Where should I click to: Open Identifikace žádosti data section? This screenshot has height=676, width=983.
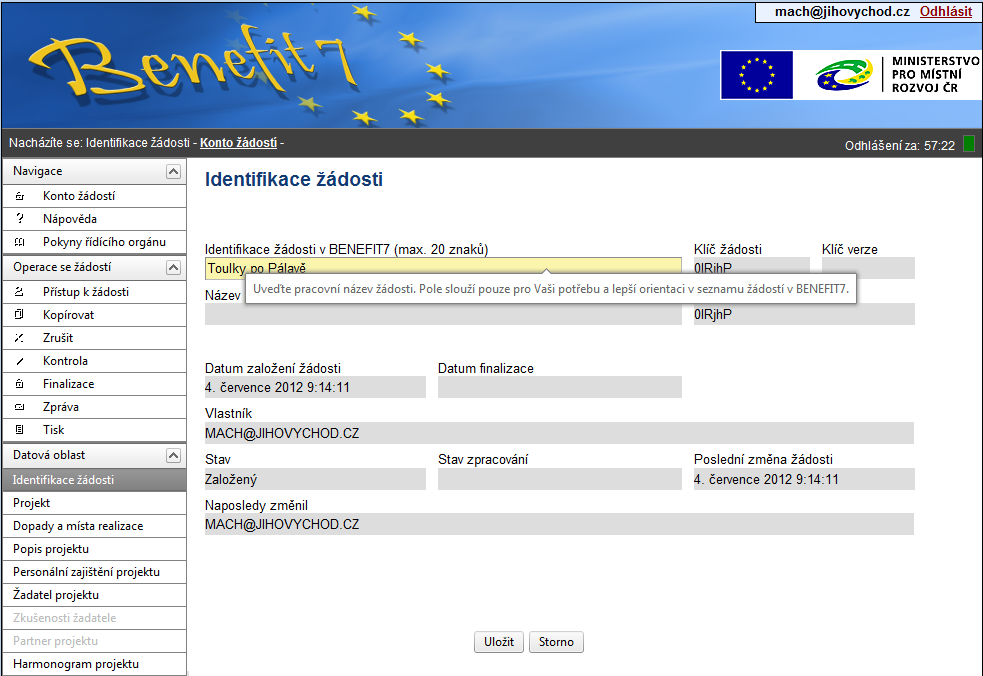(x=95, y=480)
